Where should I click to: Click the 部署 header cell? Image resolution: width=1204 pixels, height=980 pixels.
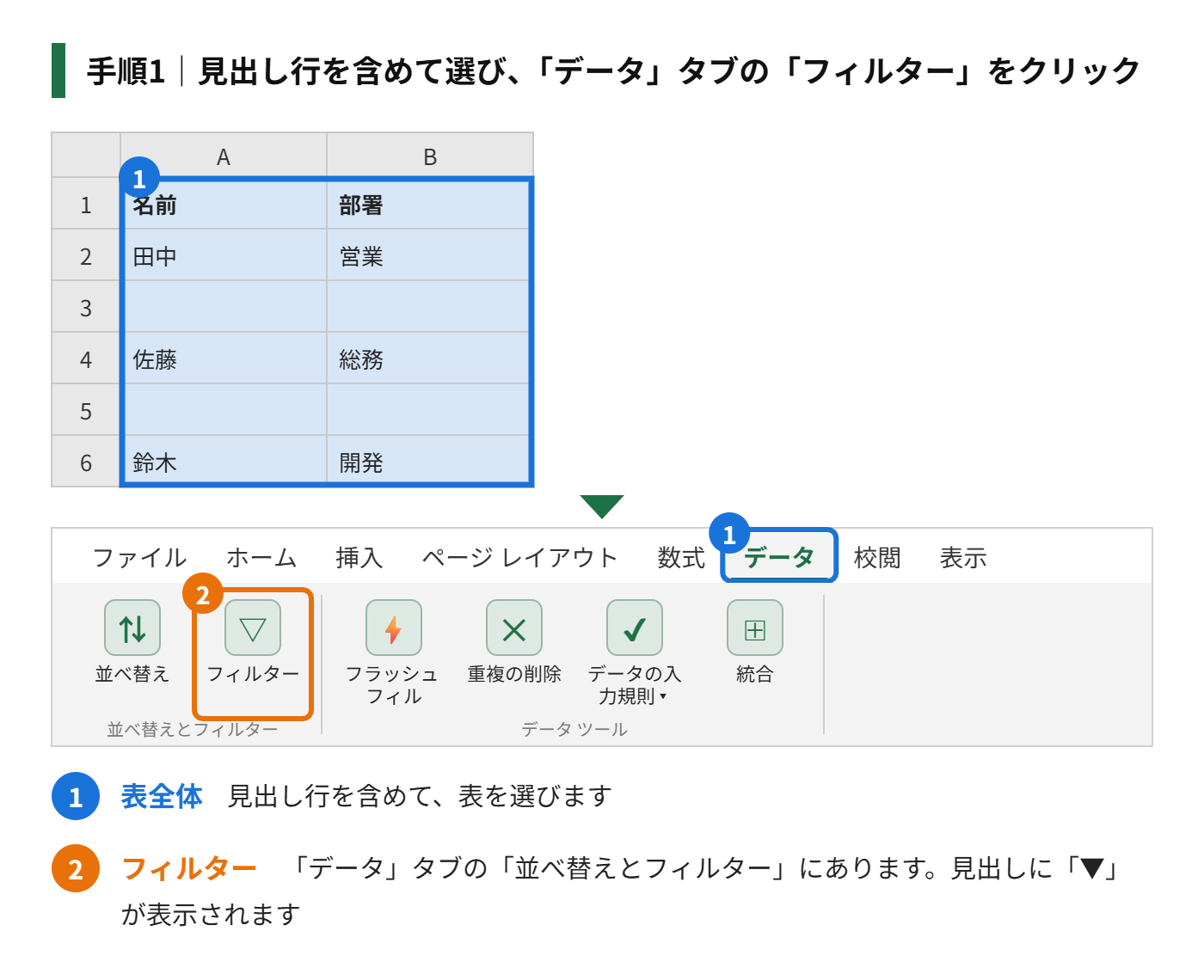tap(430, 204)
